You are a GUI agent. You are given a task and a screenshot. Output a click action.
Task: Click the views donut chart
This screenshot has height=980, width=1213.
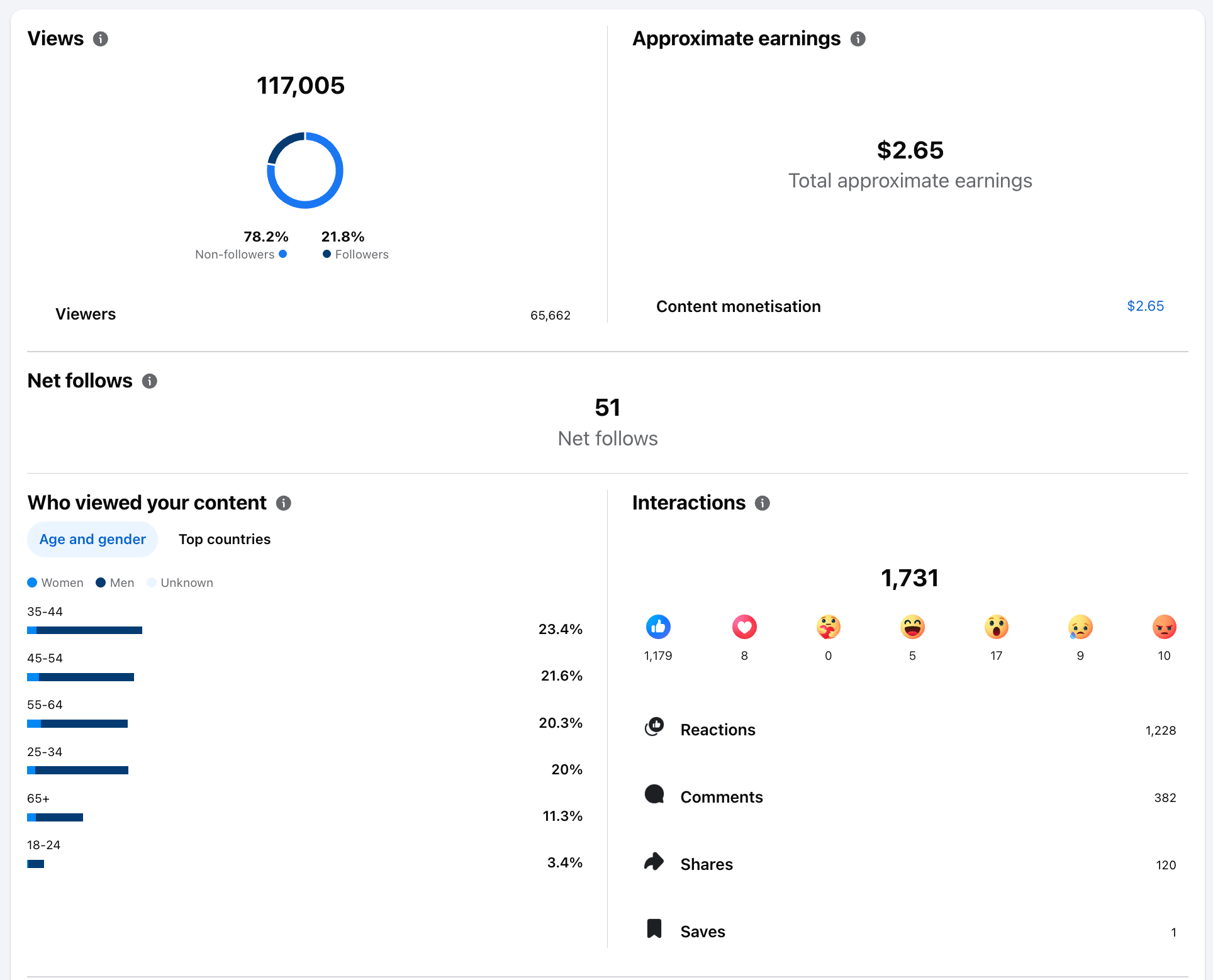[305, 170]
